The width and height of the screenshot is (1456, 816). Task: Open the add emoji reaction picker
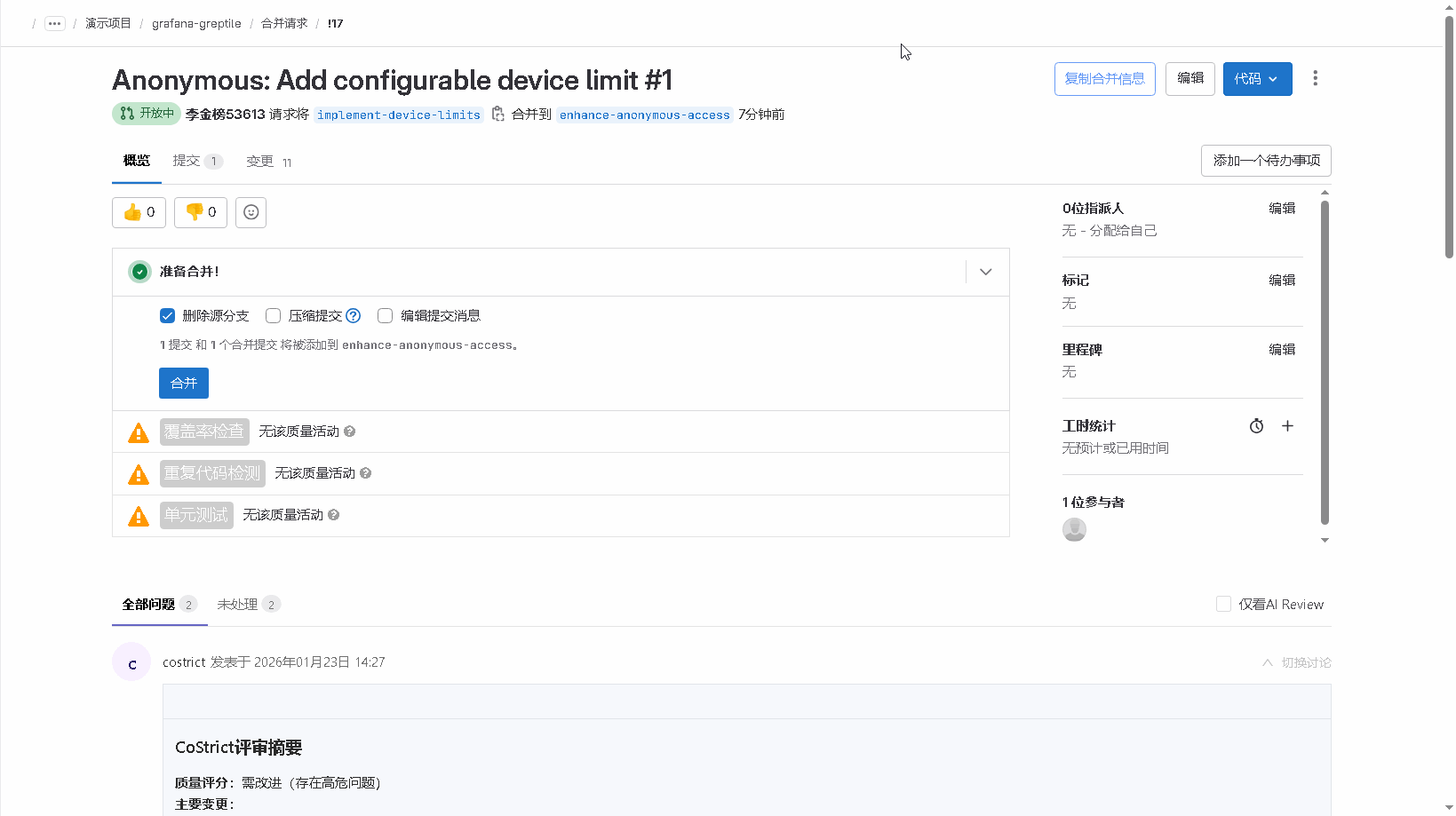pyautogui.click(x=251, y=212)
